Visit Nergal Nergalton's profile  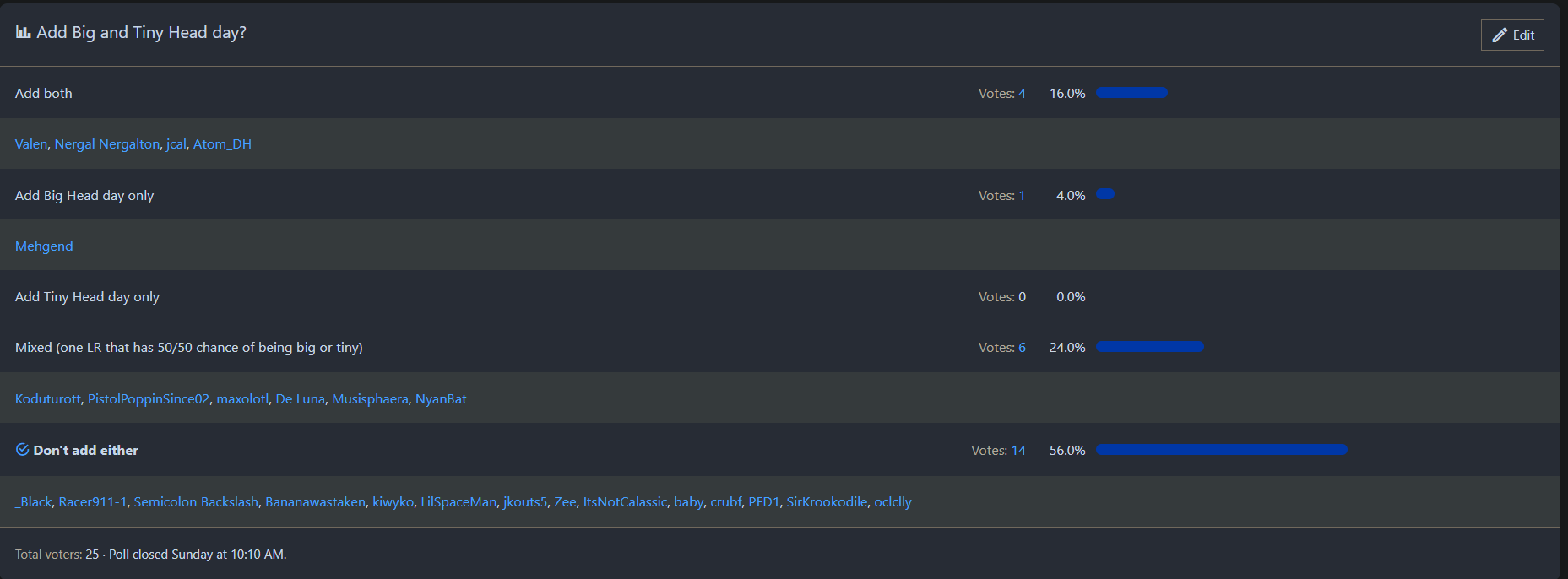pos(106,144)
